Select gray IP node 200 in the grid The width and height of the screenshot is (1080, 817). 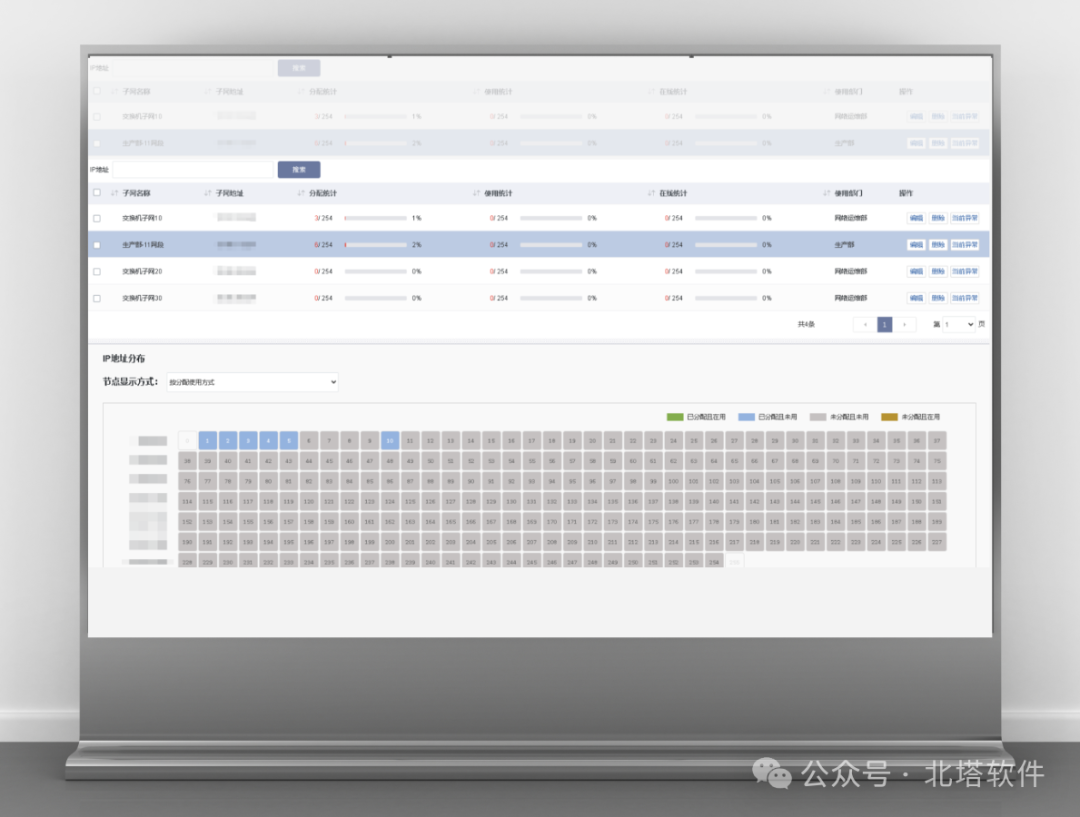point(390,542)
